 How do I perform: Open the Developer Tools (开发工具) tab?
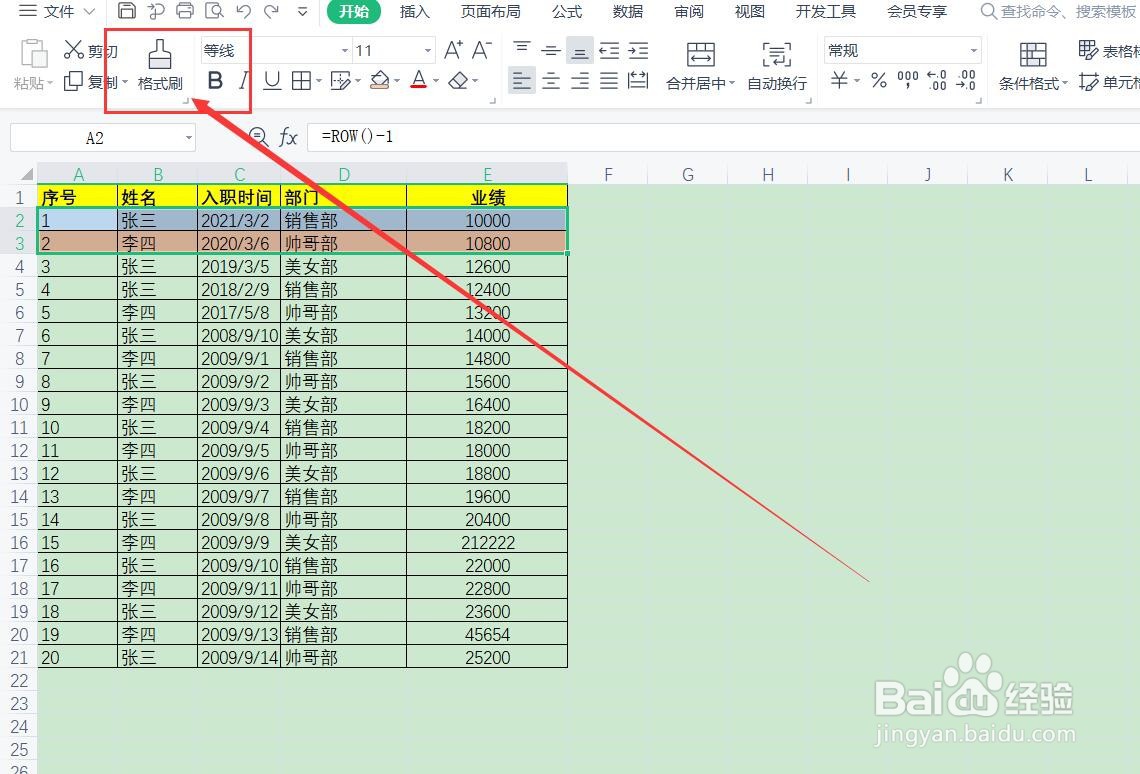(x=825, y=12)
